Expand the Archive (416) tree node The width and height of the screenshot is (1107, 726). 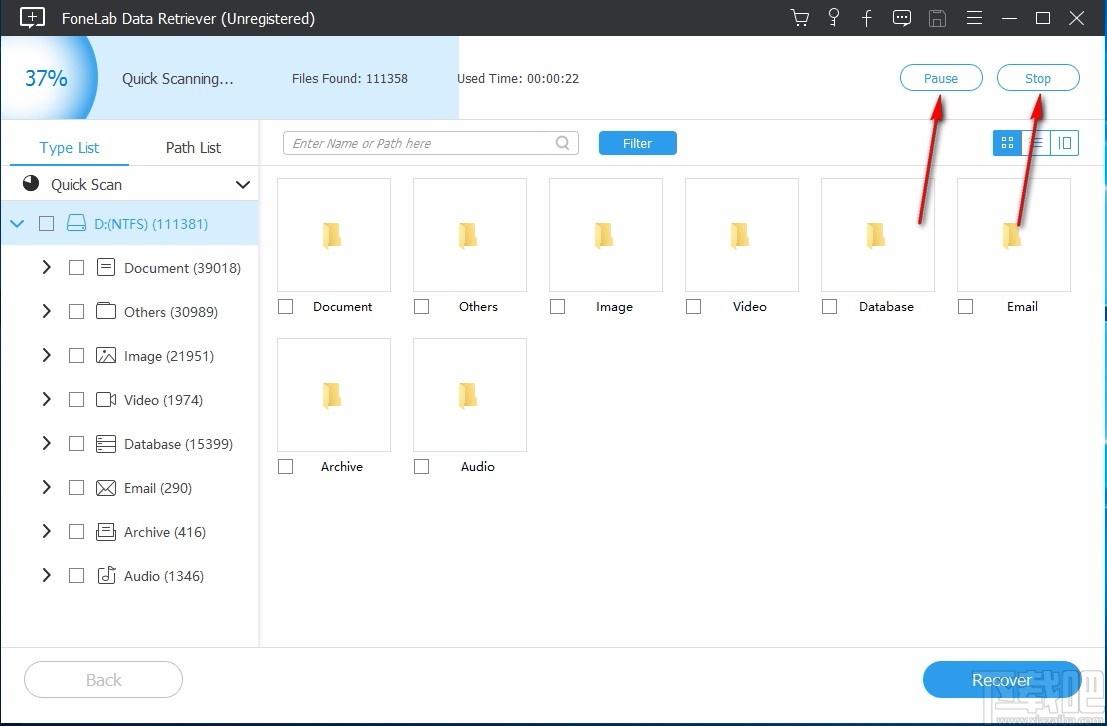[47, 531]
